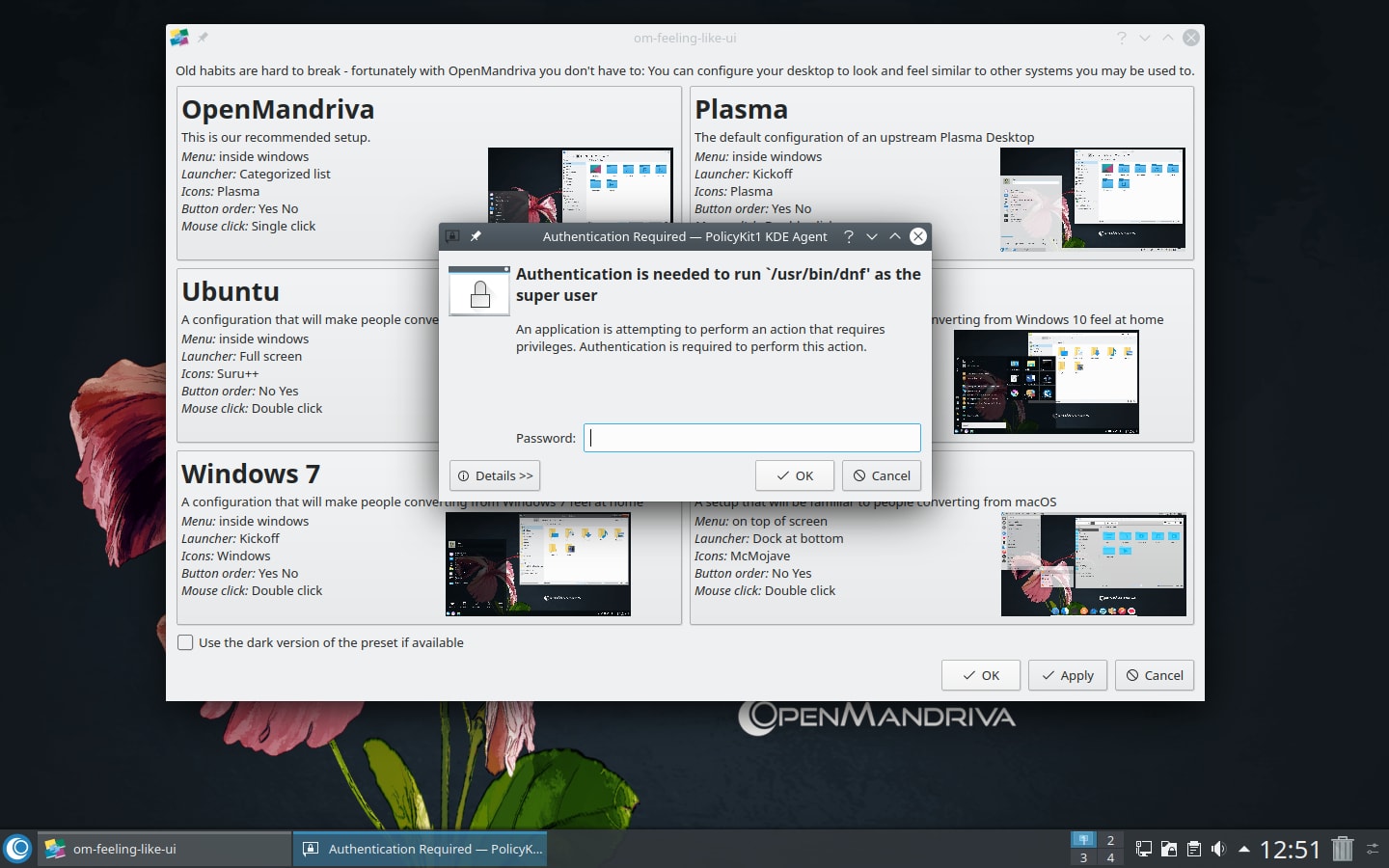
Task: Select the Plasma preset preview thumbnail
Action: tap(1093, 200)
